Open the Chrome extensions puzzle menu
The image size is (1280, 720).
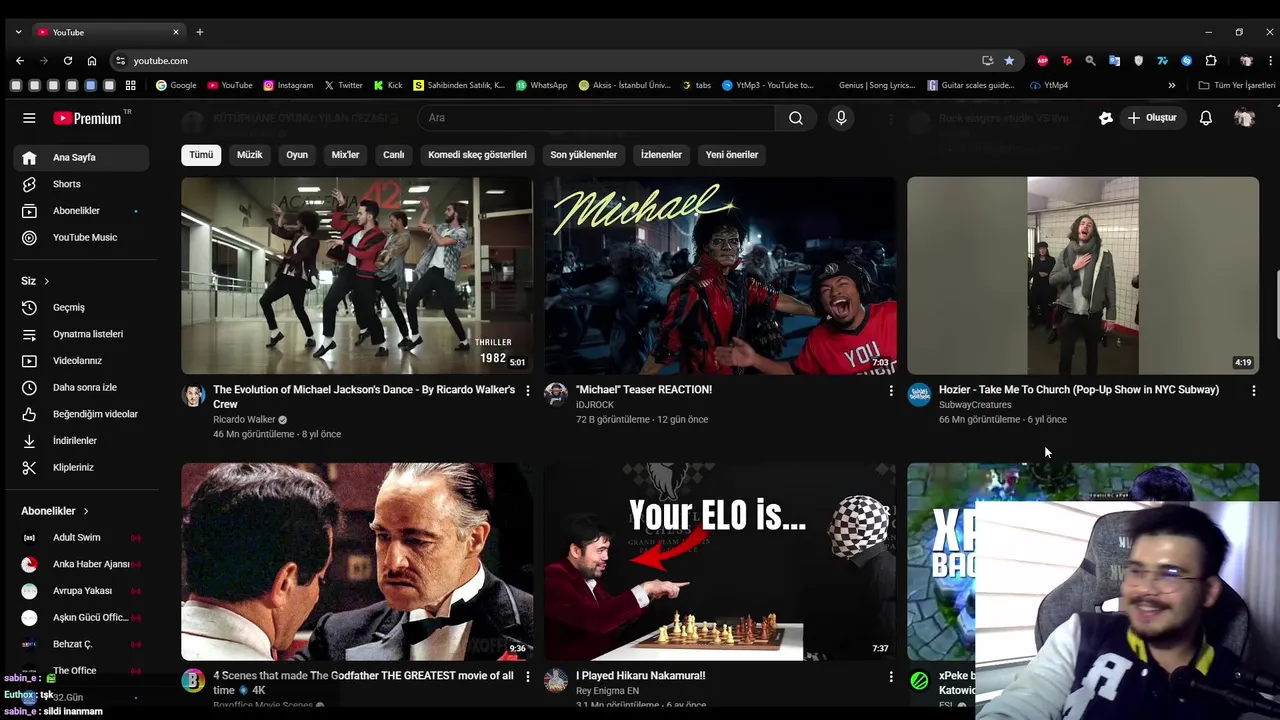click(1211, 61)
